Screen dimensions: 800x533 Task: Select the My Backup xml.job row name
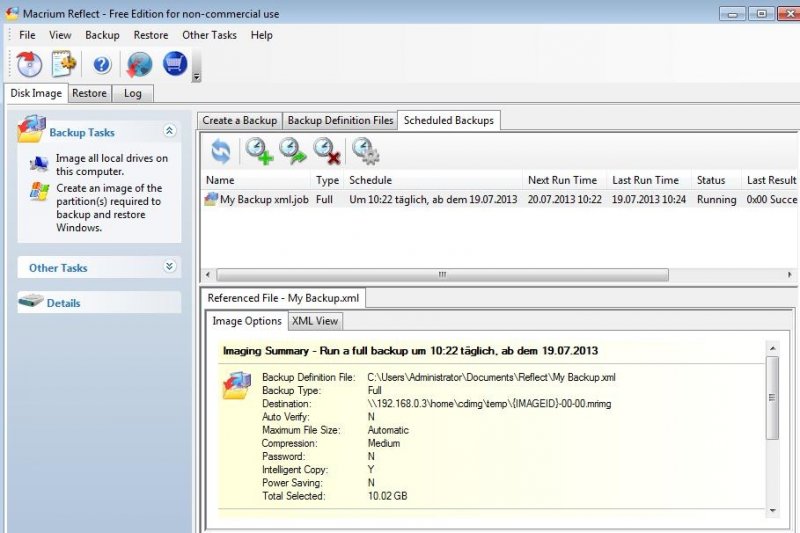264,199
